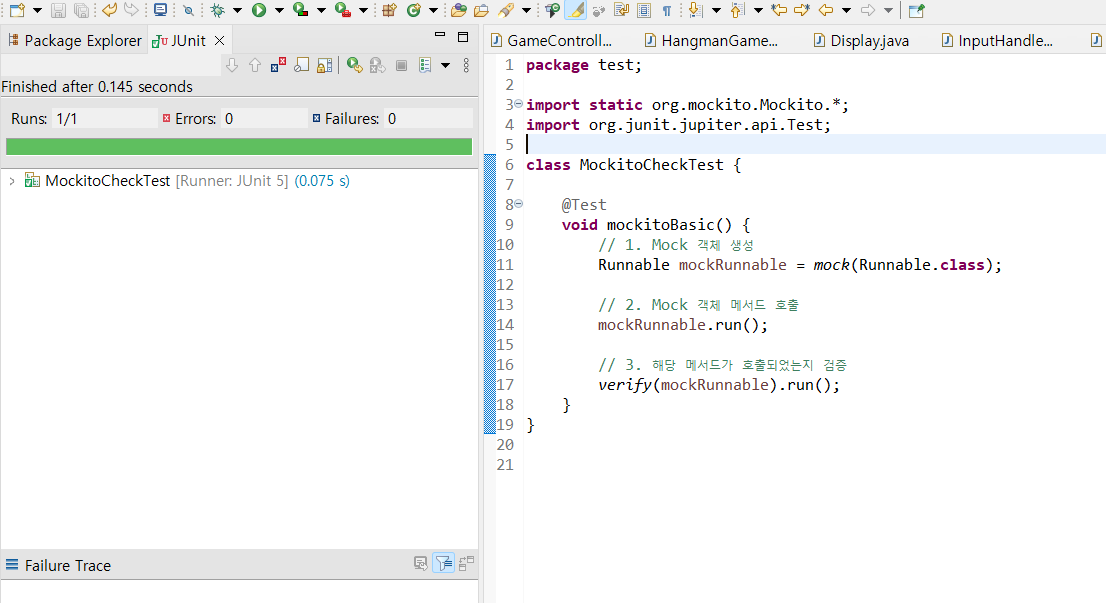
Task: Close the JUnit view tab
Action: click(219, 41)
